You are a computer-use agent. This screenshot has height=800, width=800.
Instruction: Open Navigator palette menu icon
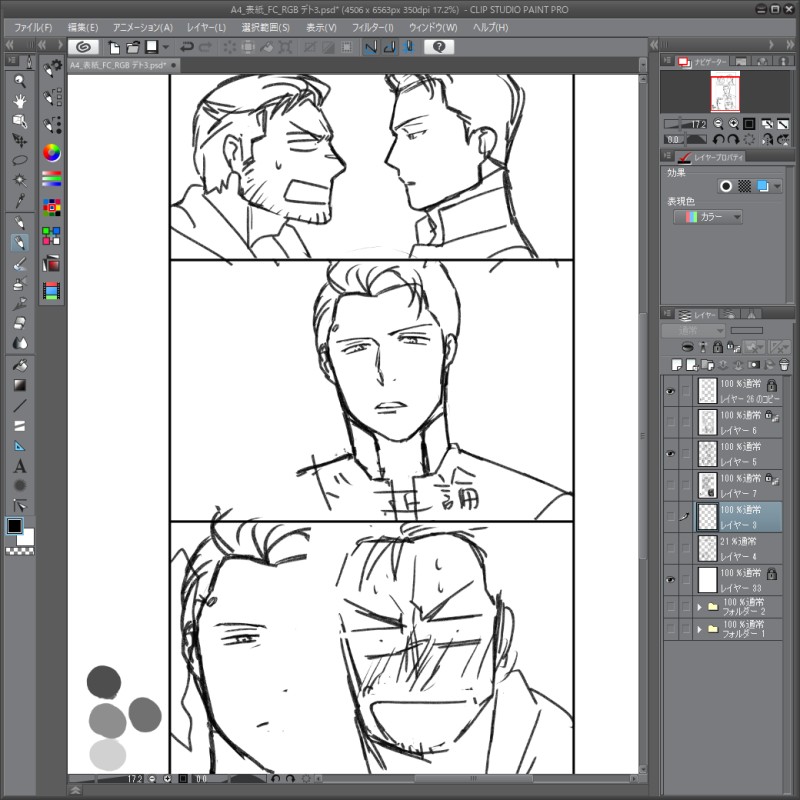coord(667,60)
